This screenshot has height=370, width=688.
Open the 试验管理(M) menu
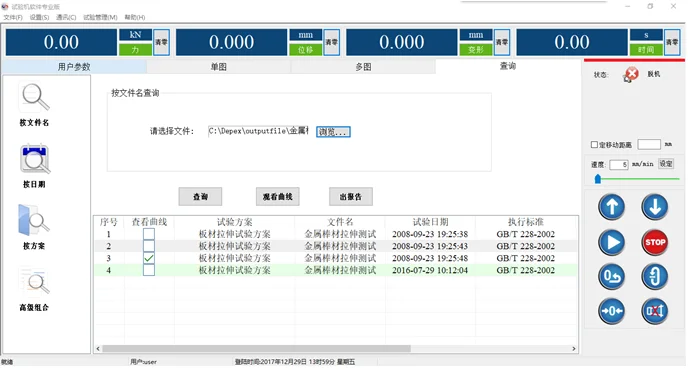(100, 17)
